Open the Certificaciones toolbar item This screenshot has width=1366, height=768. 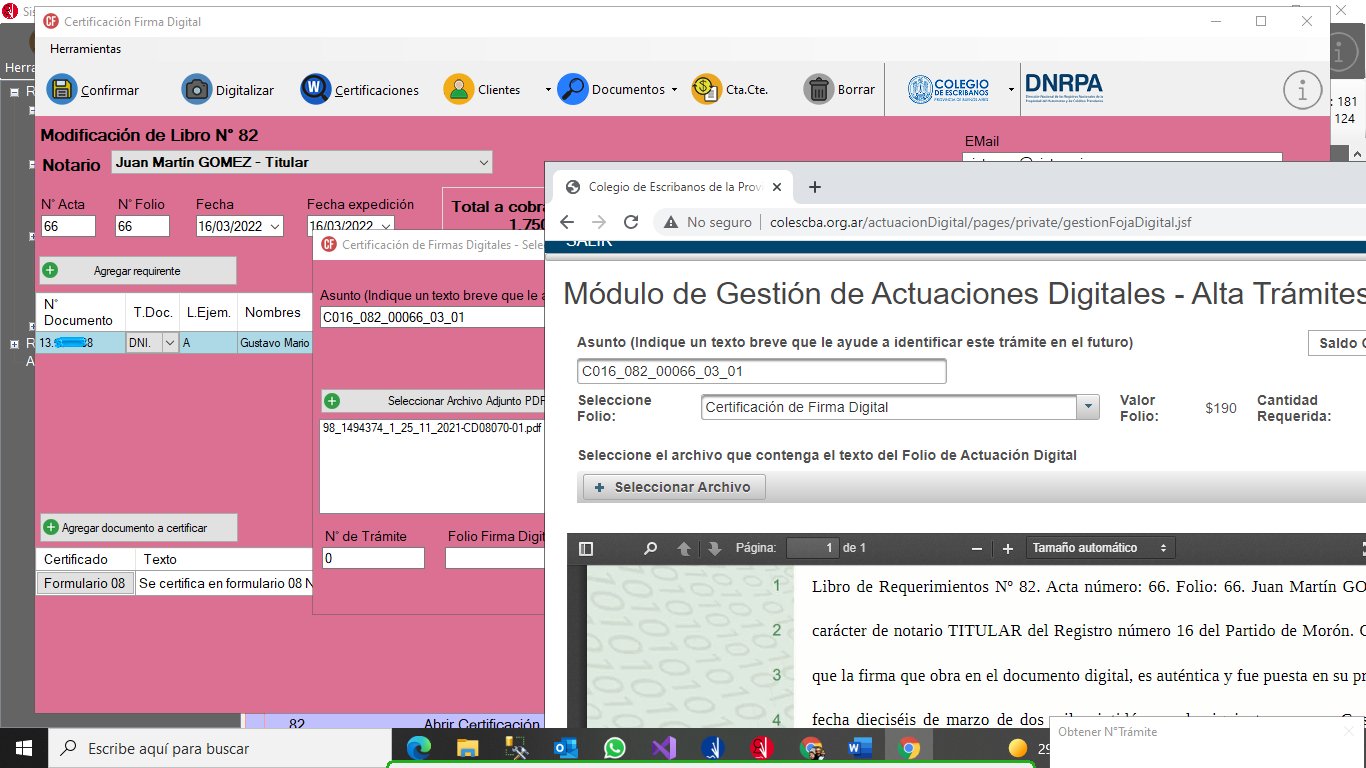point(316,89)
